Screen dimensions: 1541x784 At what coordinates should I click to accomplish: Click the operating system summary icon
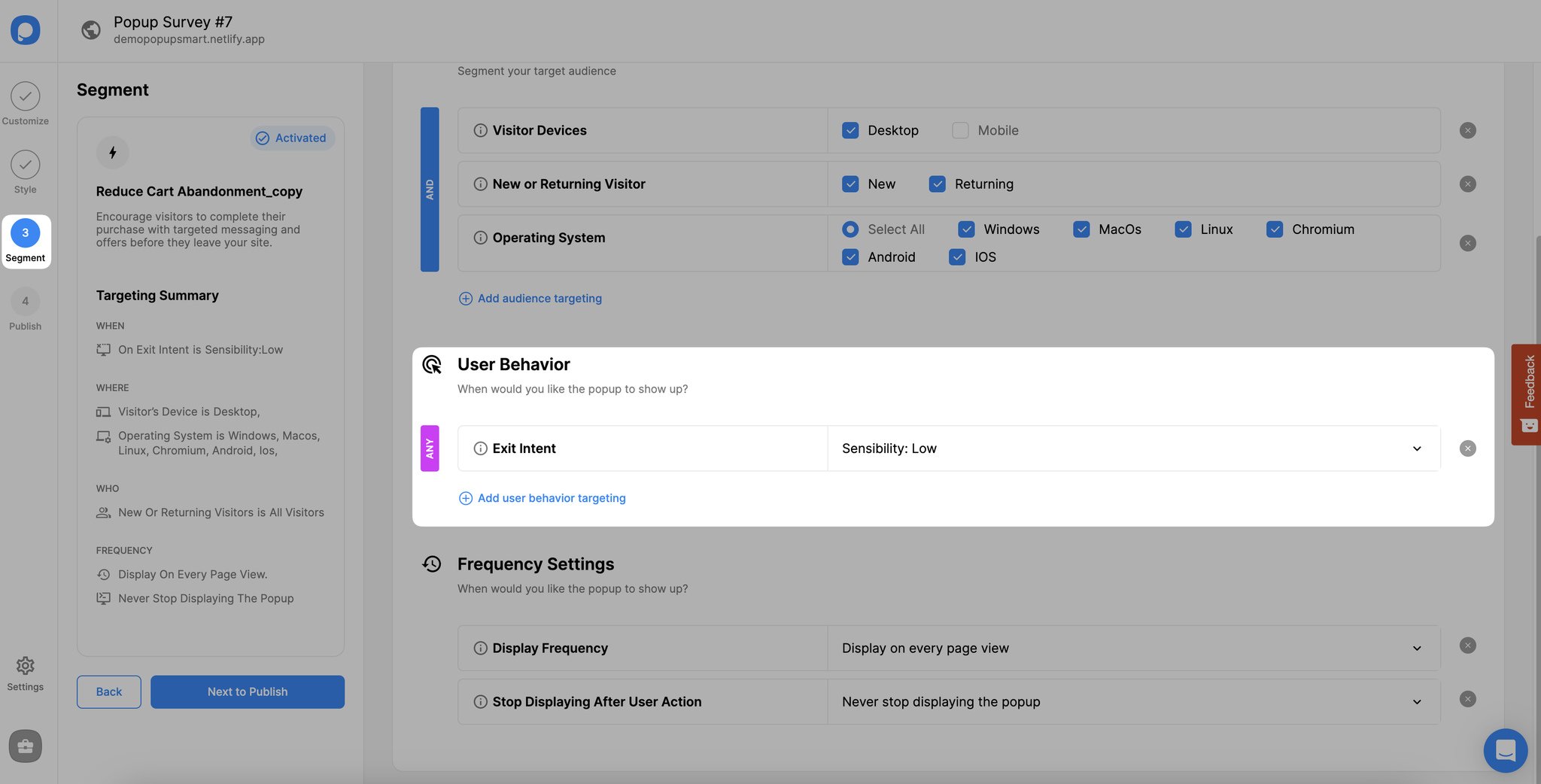103,436
